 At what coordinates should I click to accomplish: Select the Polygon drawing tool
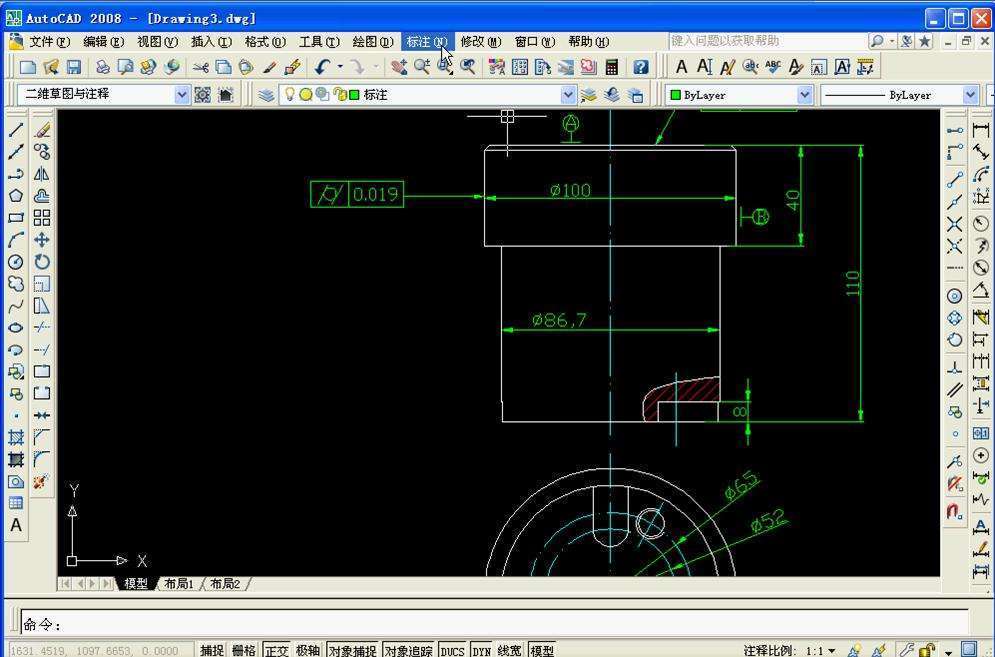coord(16,196)
